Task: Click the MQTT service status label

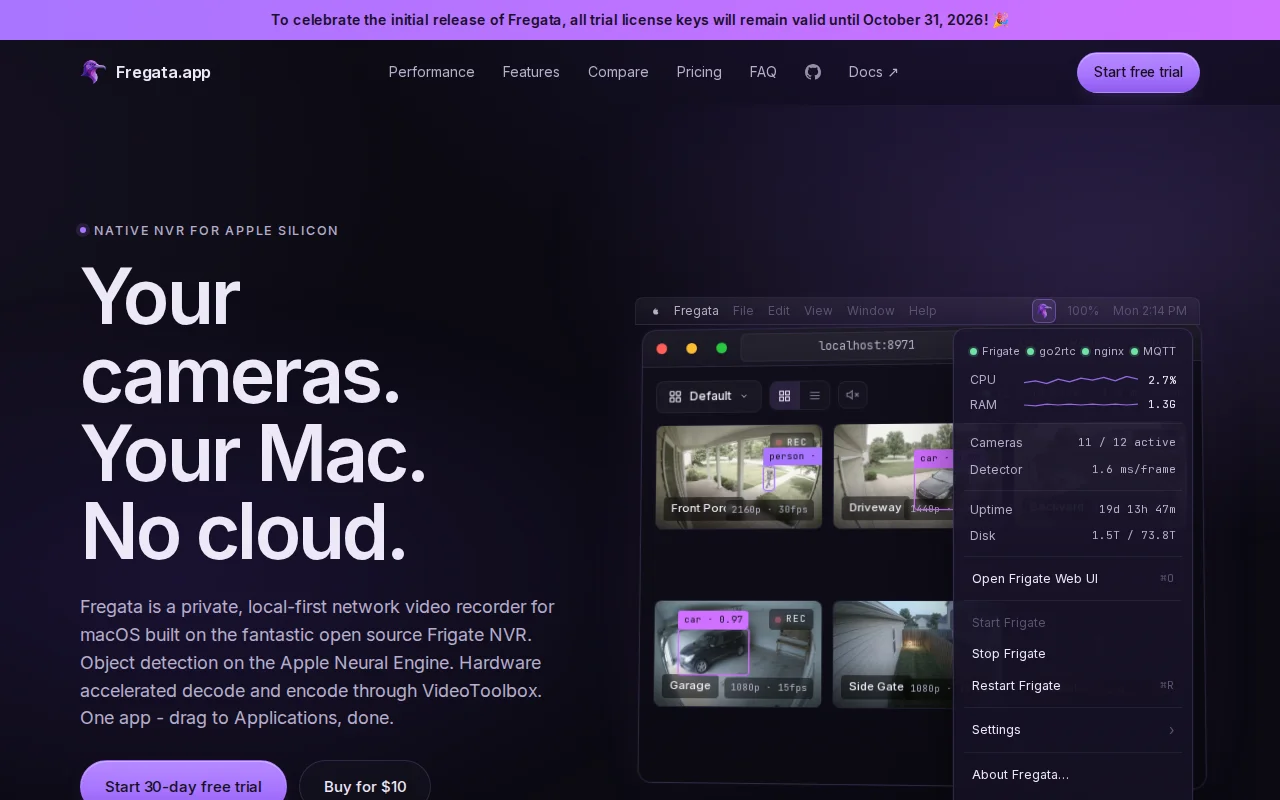Action: [1160, 352]
